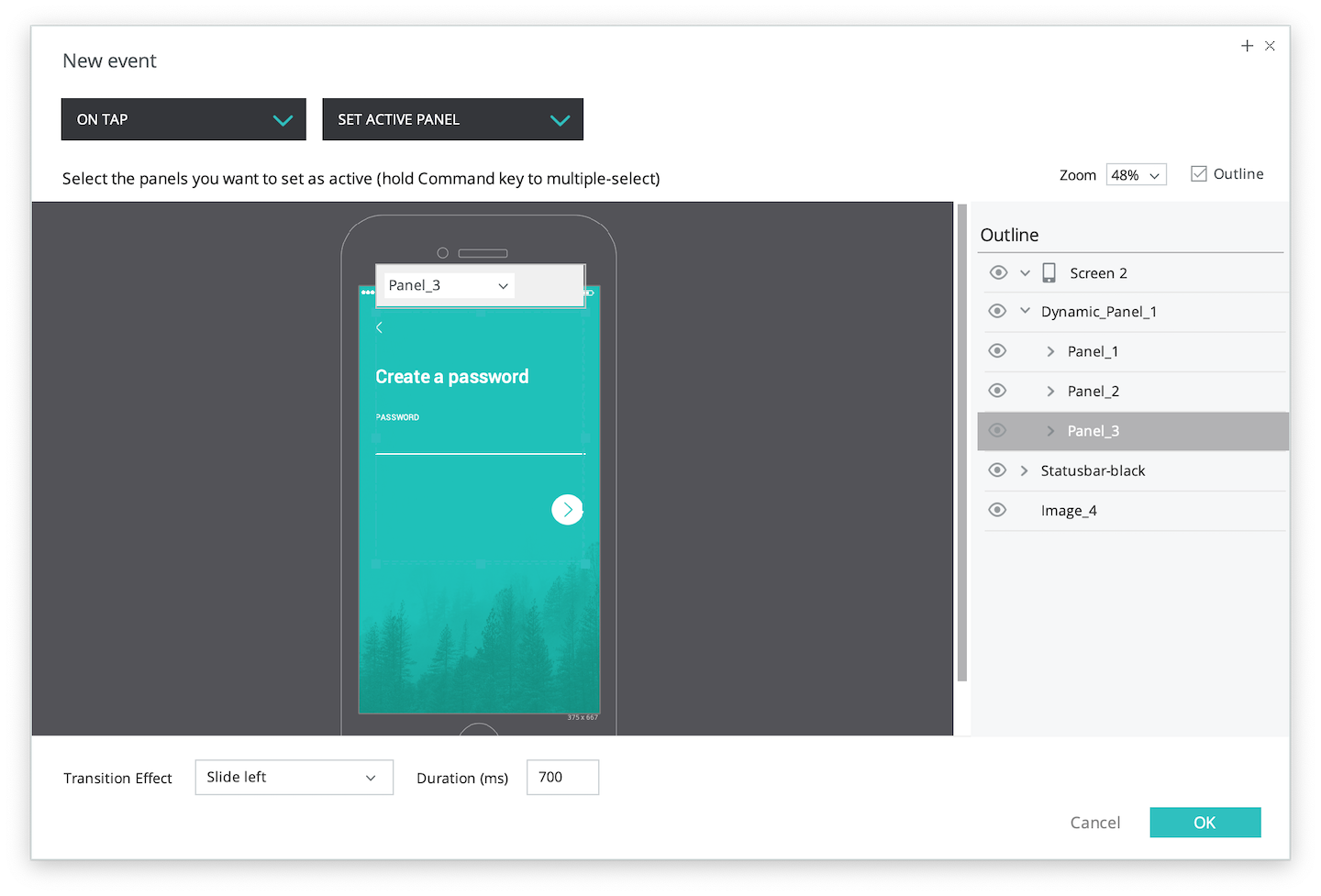Open the SET ACTIVE PANEL action dropdown

[x=452, y=119]
